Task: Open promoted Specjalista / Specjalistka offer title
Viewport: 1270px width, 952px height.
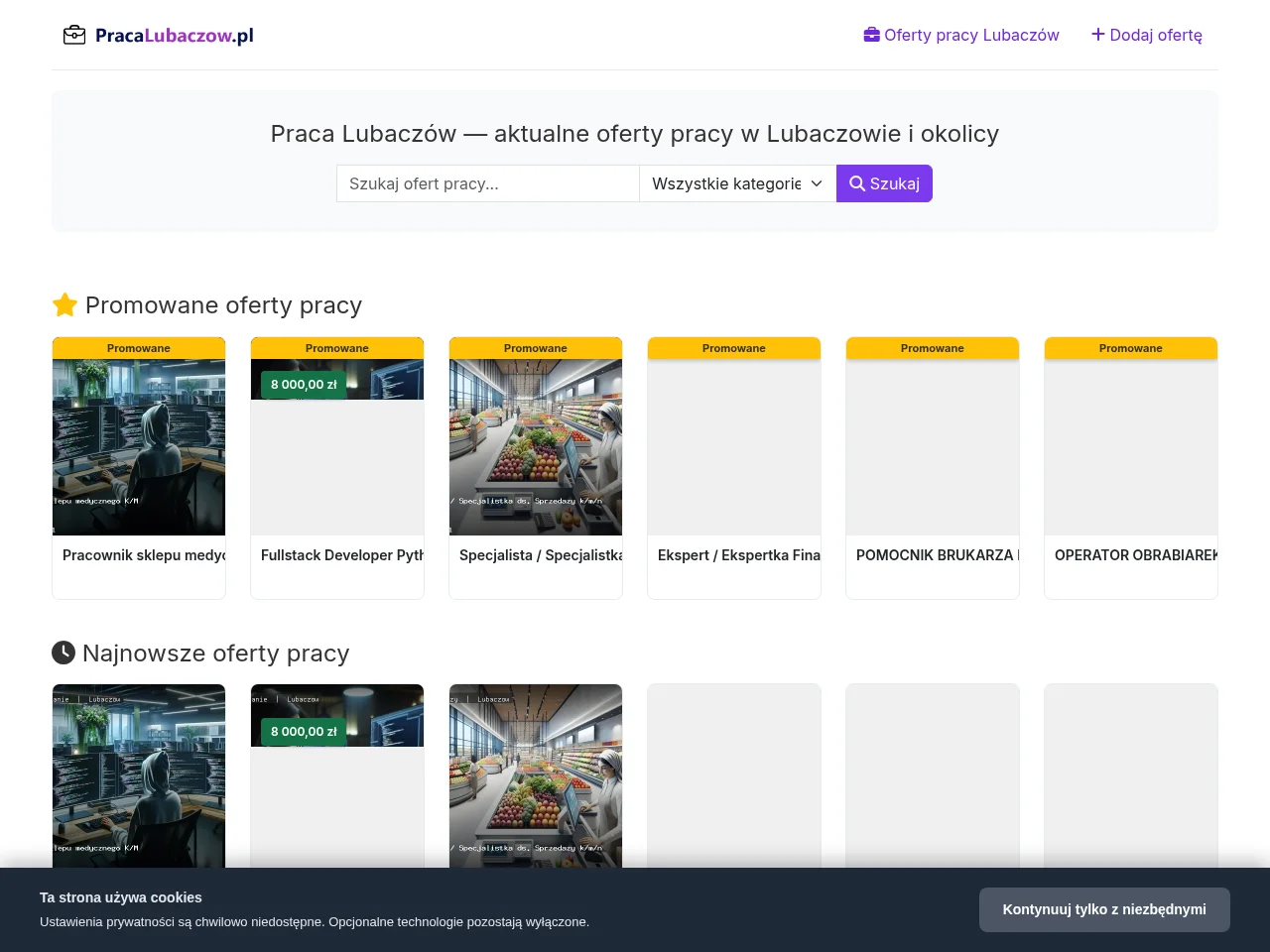Action: point(541,555)
